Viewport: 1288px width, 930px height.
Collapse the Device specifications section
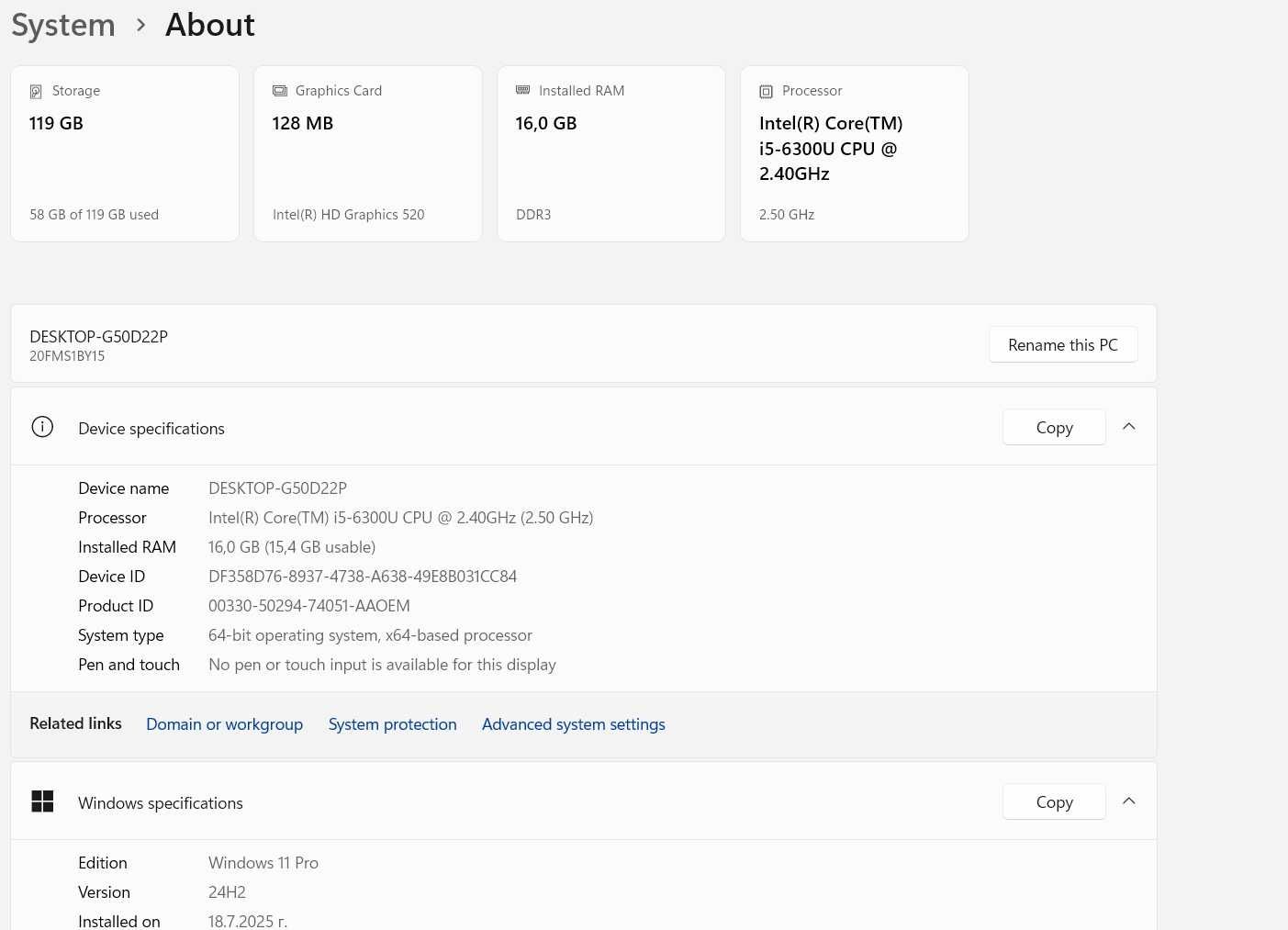coord(1129,427)
